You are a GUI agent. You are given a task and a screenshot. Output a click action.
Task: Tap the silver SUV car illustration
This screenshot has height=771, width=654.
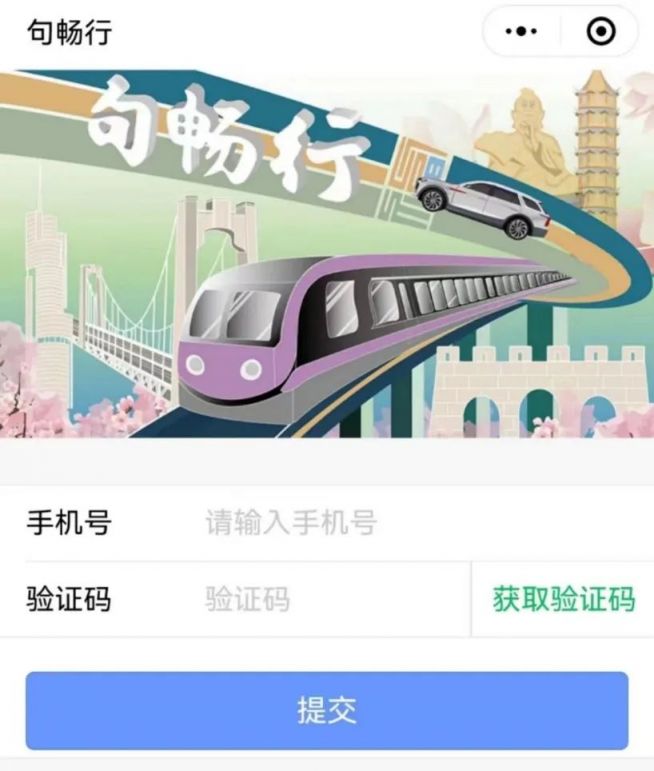pyautogui.click(x=482, y=208)
